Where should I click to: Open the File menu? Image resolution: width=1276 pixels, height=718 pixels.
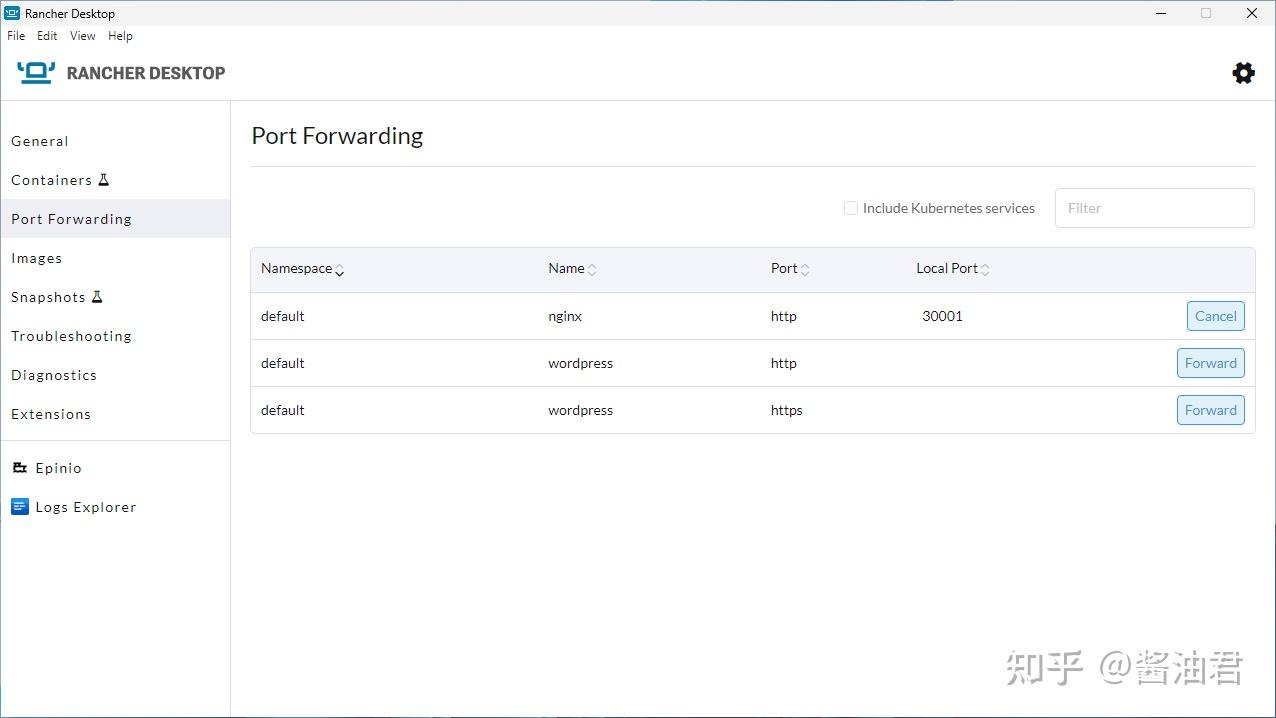16,36
